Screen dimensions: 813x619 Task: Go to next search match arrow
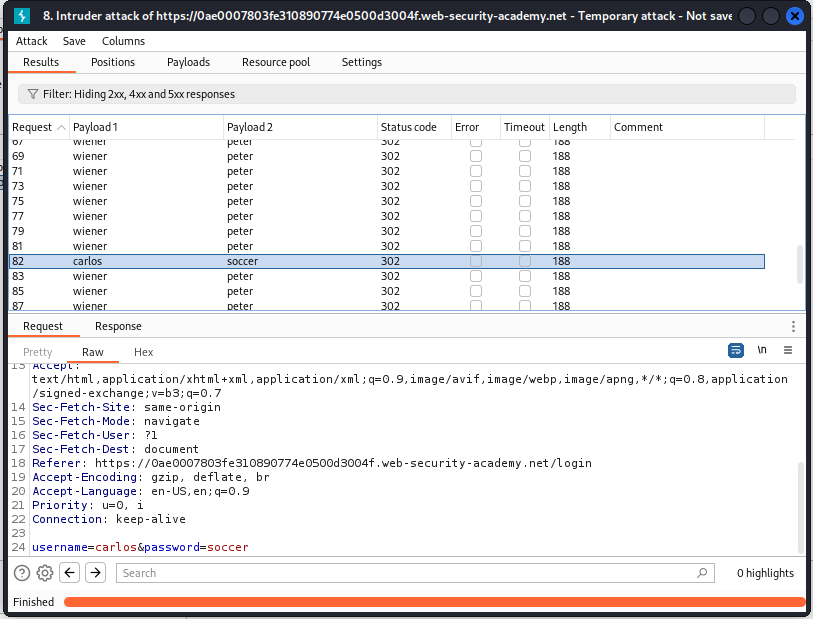coord(95,573)
